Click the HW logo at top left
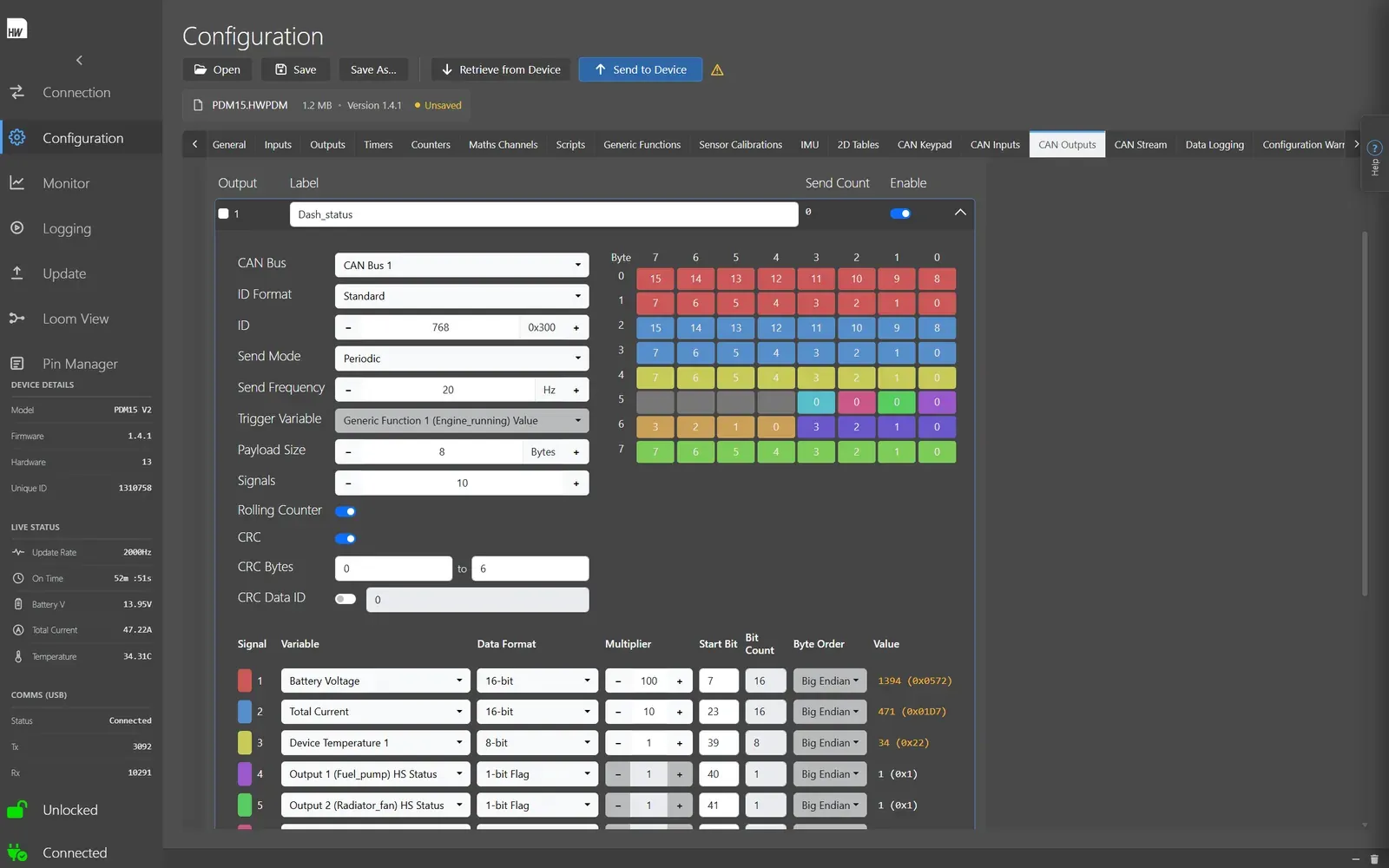 (x=16, y=29)
